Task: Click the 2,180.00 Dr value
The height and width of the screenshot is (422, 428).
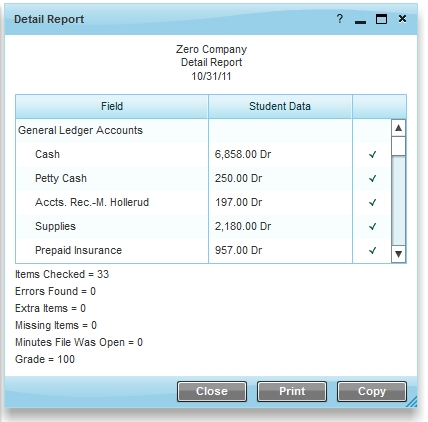Action: pos(243,226)
